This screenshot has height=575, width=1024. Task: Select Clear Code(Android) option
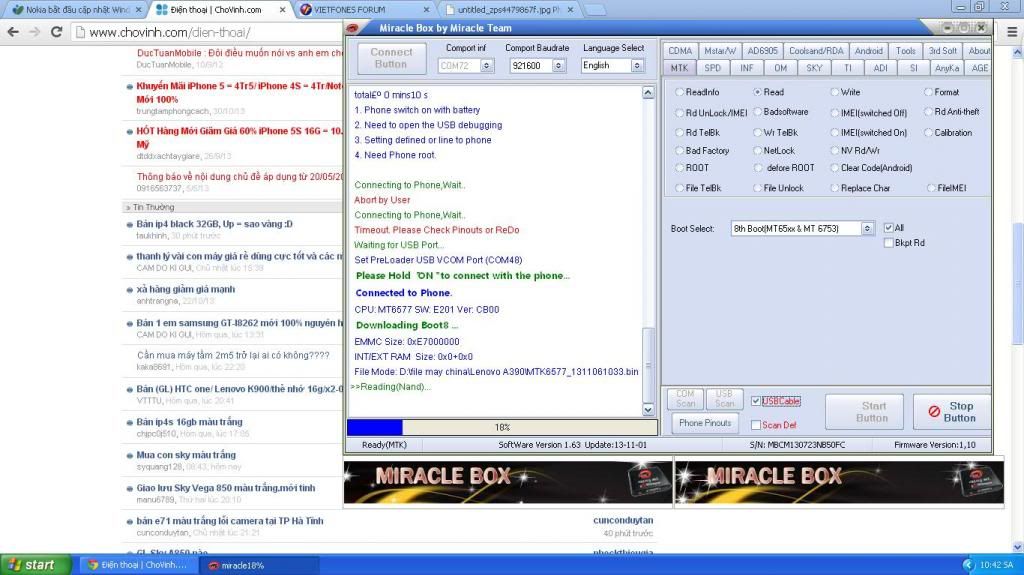pos(835,168)
